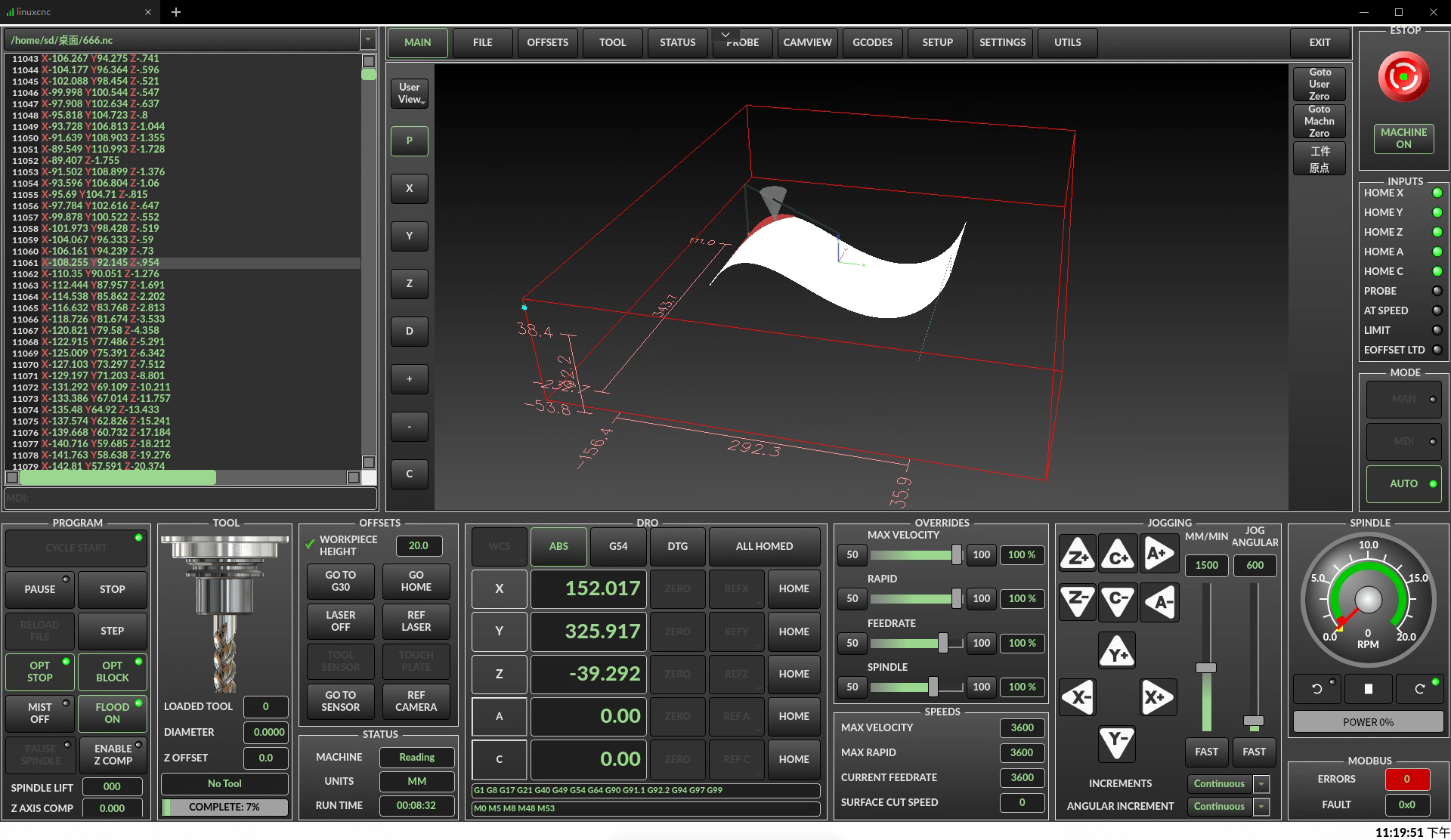
Task: Jog with the C- arrow button
Action: (1118, 601)
